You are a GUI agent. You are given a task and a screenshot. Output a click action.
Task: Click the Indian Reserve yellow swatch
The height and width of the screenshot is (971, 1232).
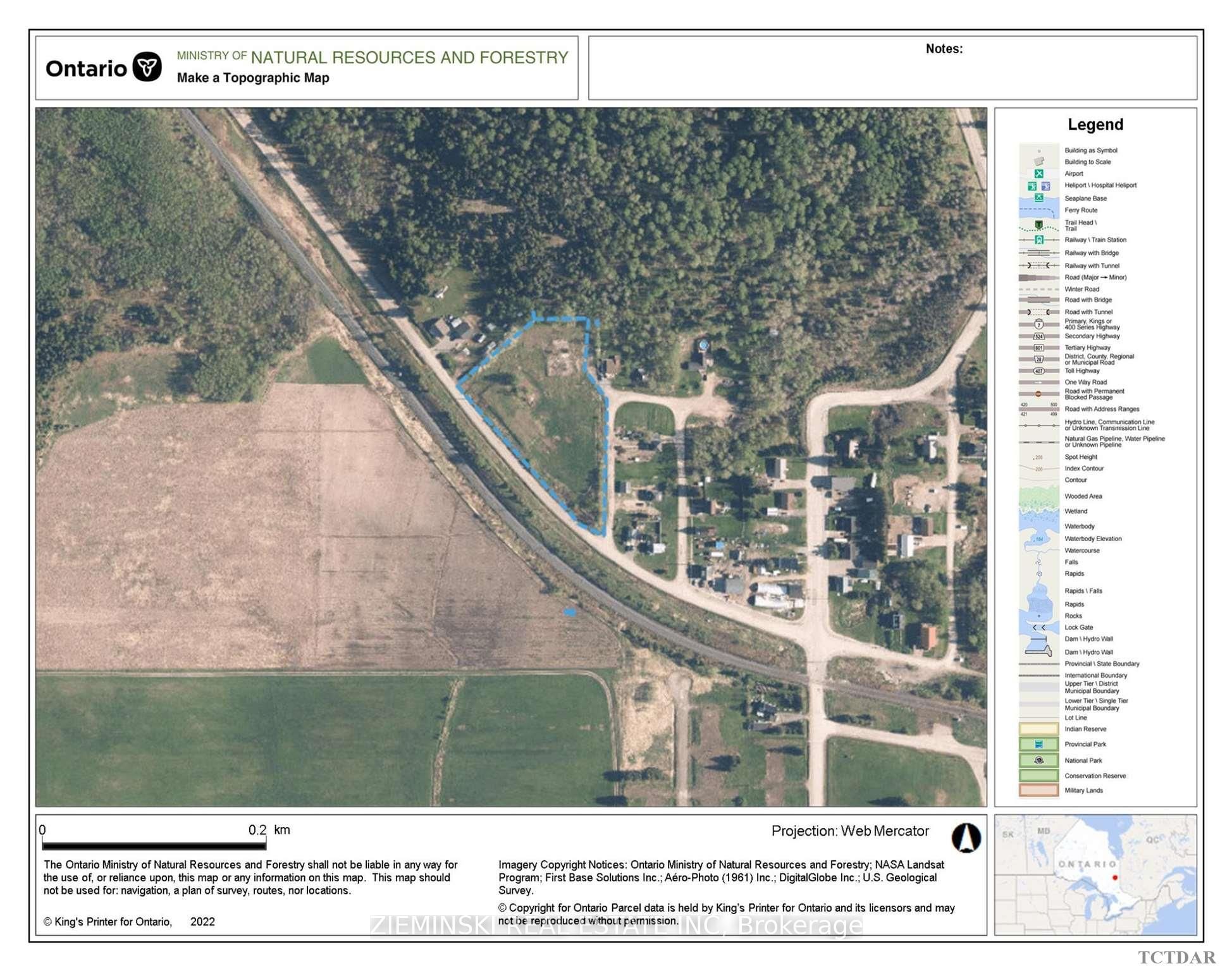1038,729
